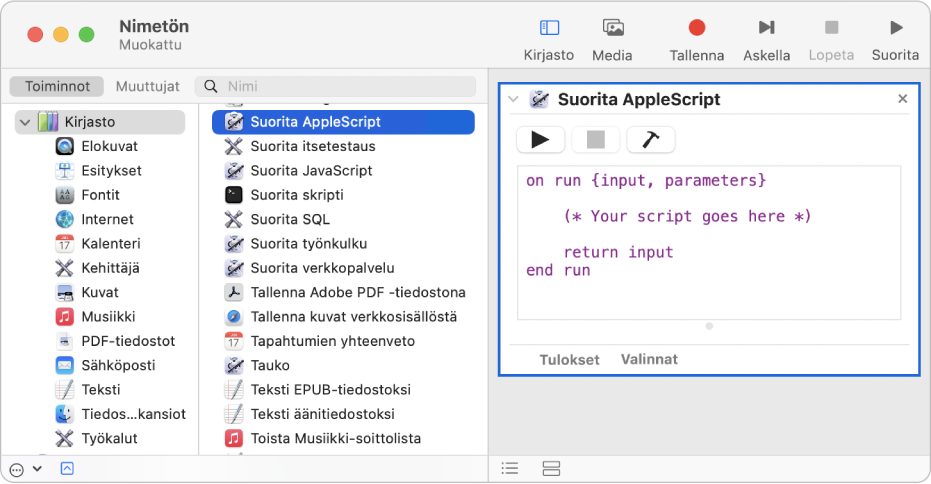The height and width of the screenshot is (484, 931).
Task: Collapse the Kirjasto tree in the sidebar
Action: [24, 122]
